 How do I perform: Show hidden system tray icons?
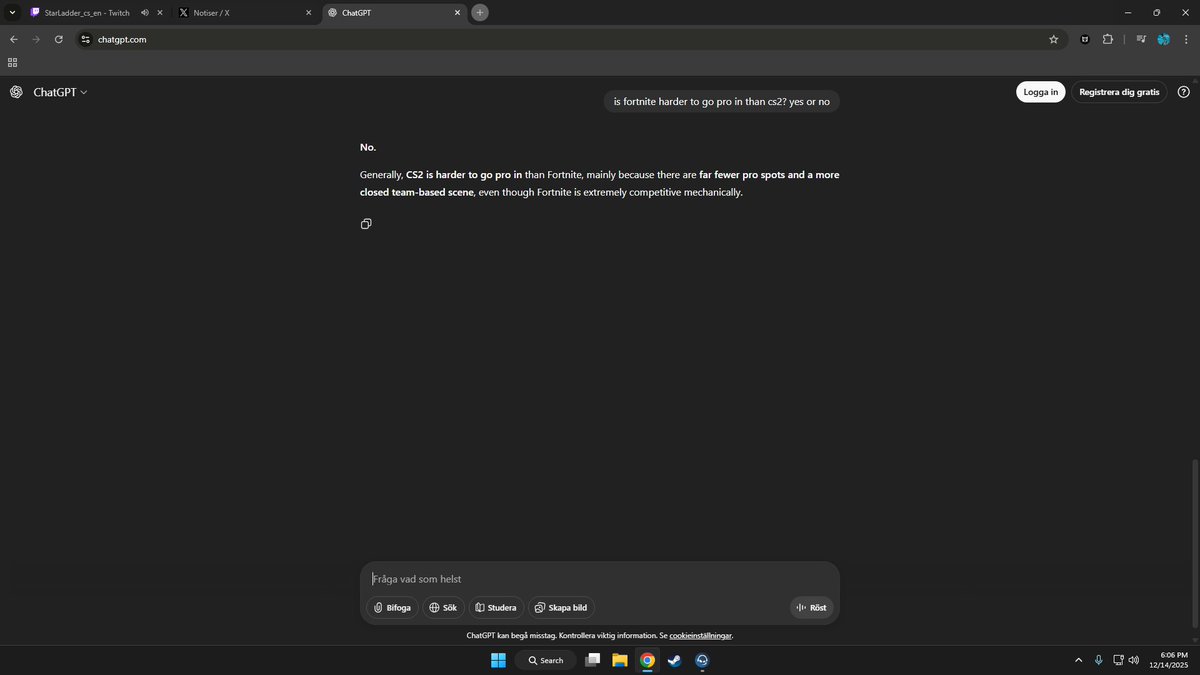click(x=1078, y=660)
